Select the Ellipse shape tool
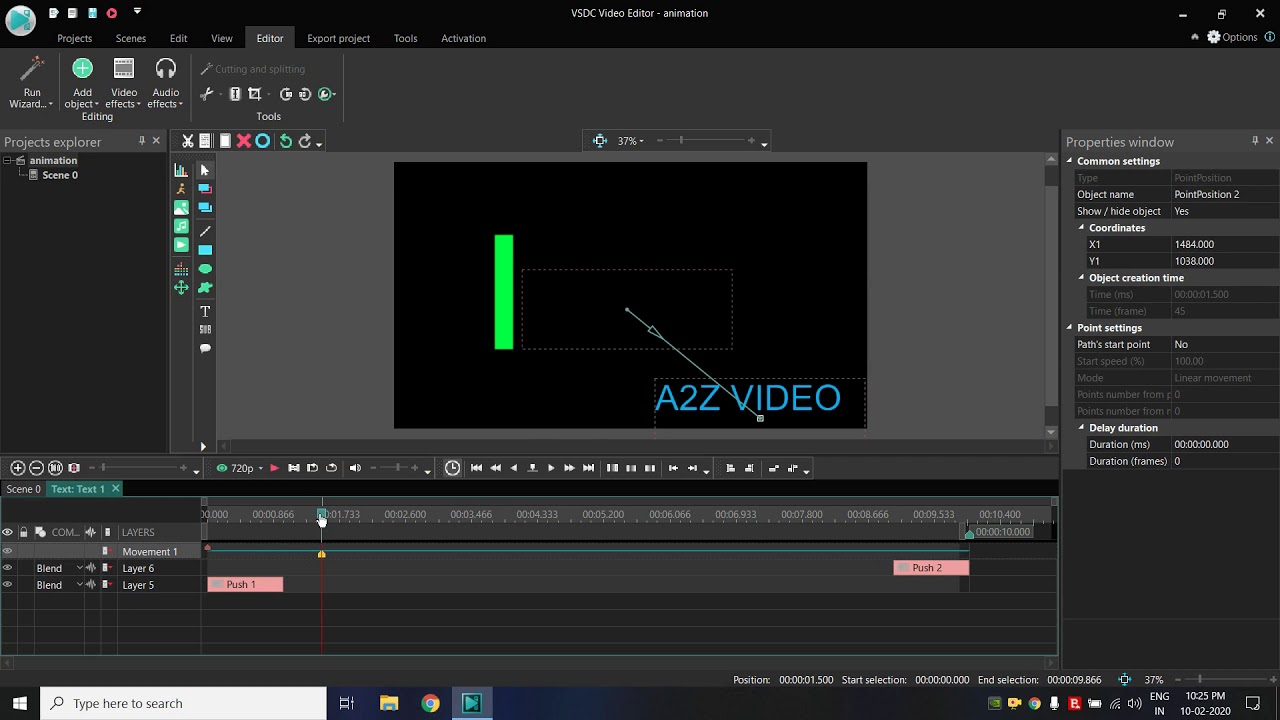The width and height of the screenshot is (1280, 720). [x=205, y=269]
